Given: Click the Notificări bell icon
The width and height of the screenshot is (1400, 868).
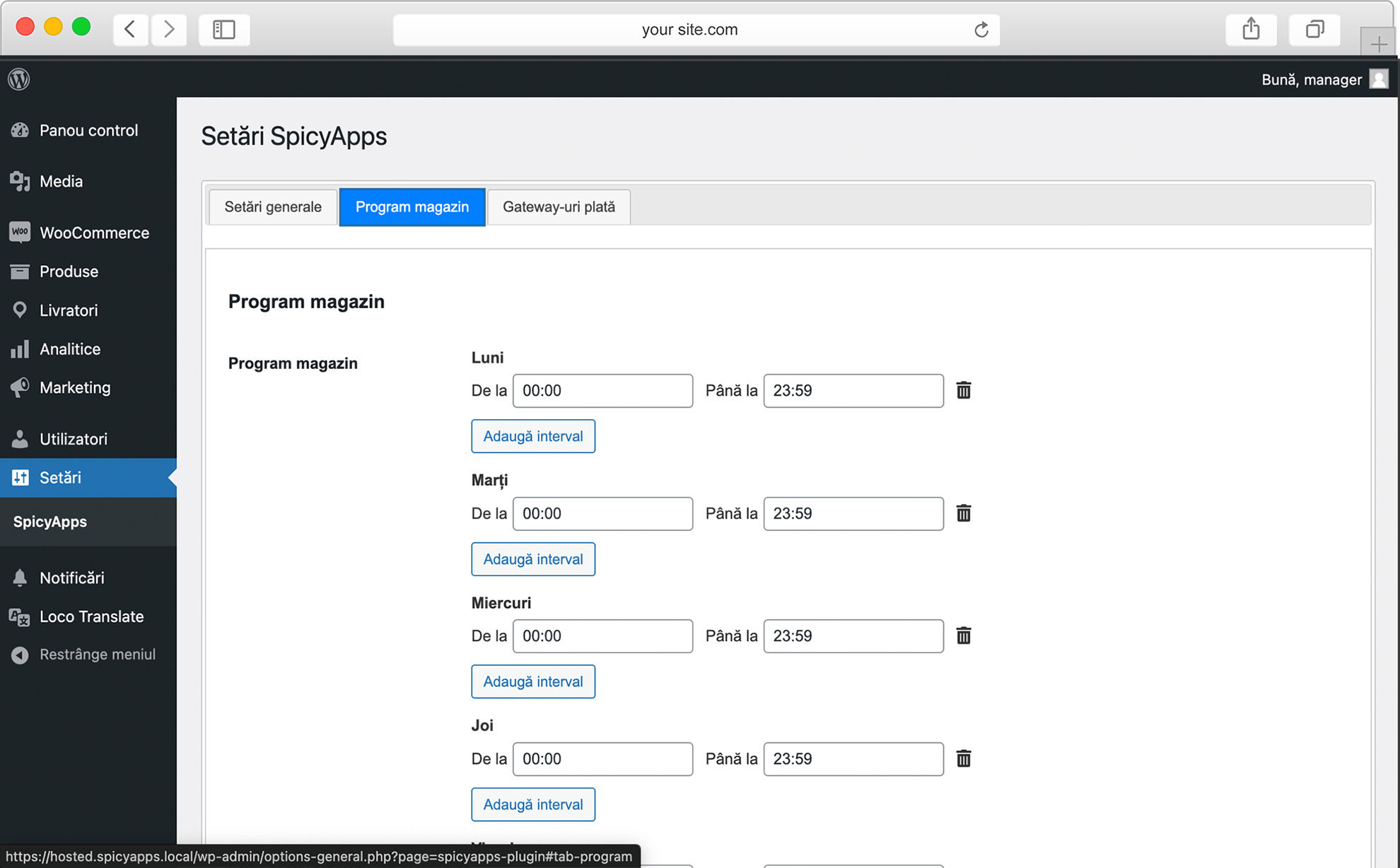Looking at the screenshot, I should tap(20, 578).
